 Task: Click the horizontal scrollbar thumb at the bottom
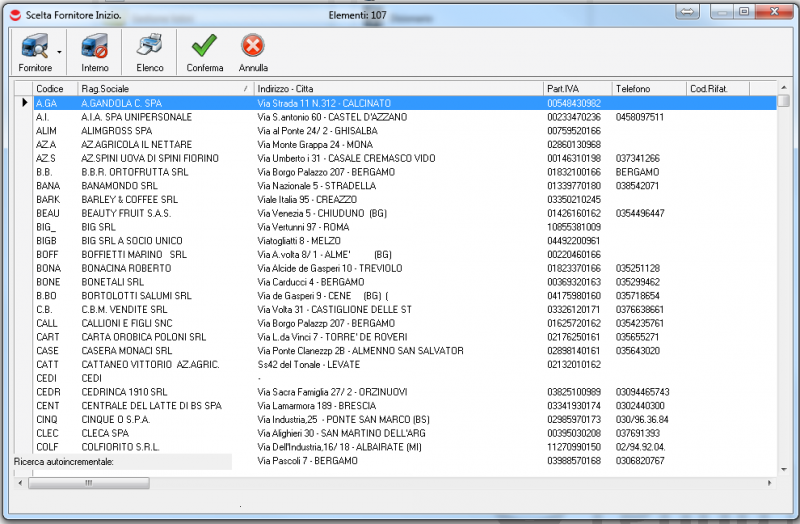(x=88, y=482)
